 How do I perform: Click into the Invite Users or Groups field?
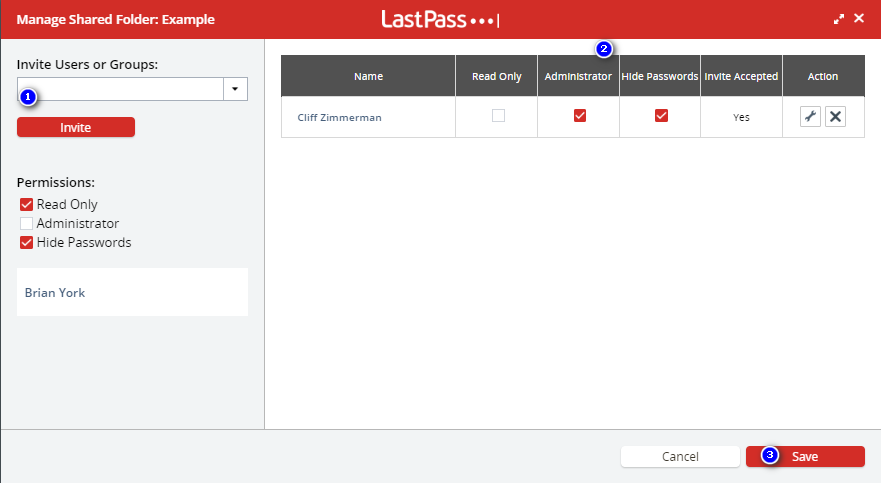(120, 89)
